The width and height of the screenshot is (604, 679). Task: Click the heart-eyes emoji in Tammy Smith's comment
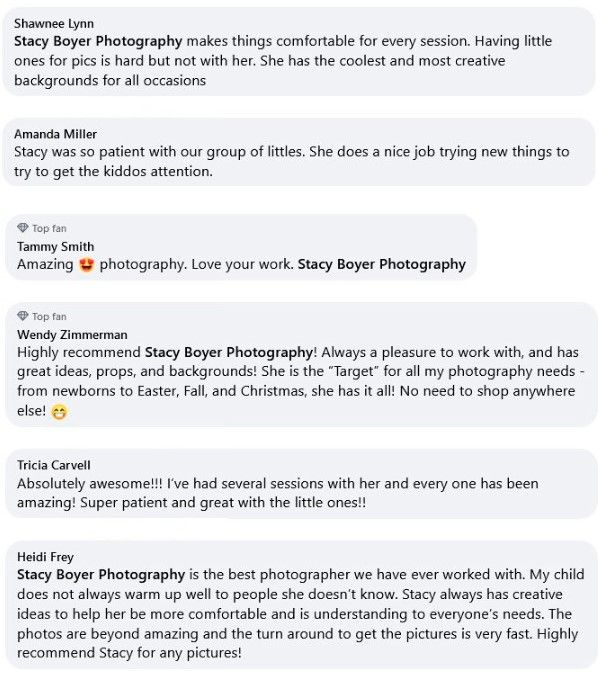pyautogui.click(x=87, y=265)
